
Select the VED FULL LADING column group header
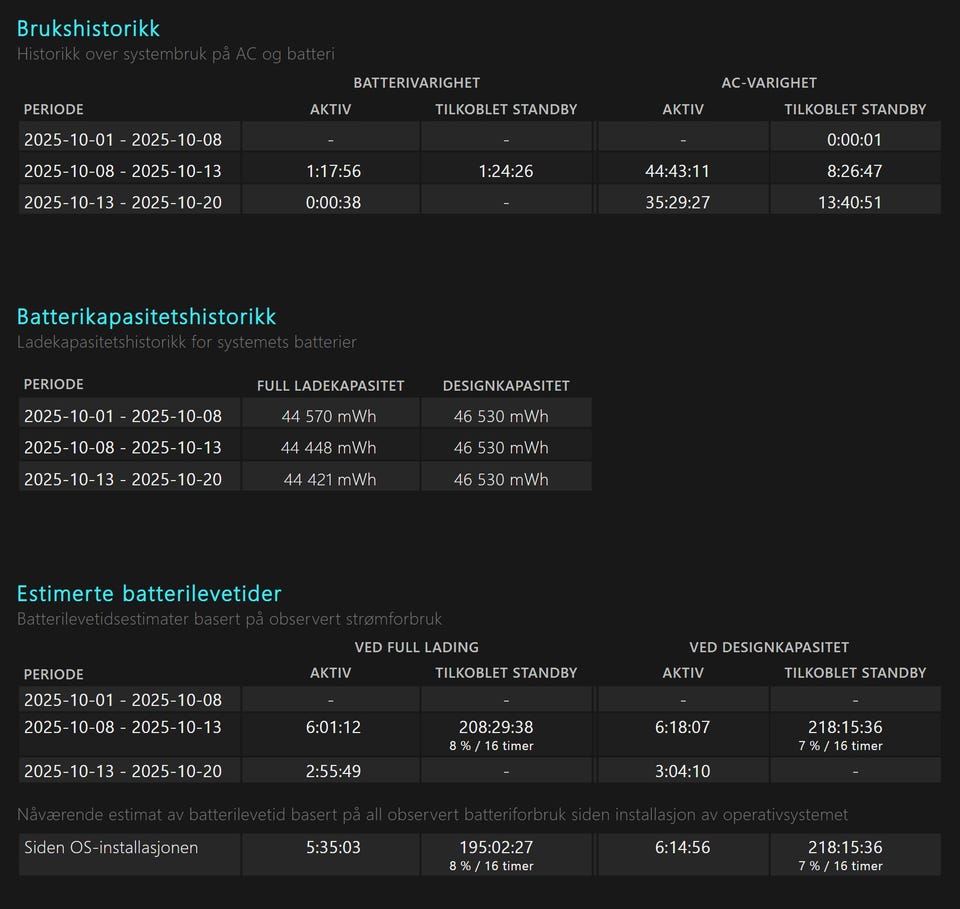(x=416, y=647)
